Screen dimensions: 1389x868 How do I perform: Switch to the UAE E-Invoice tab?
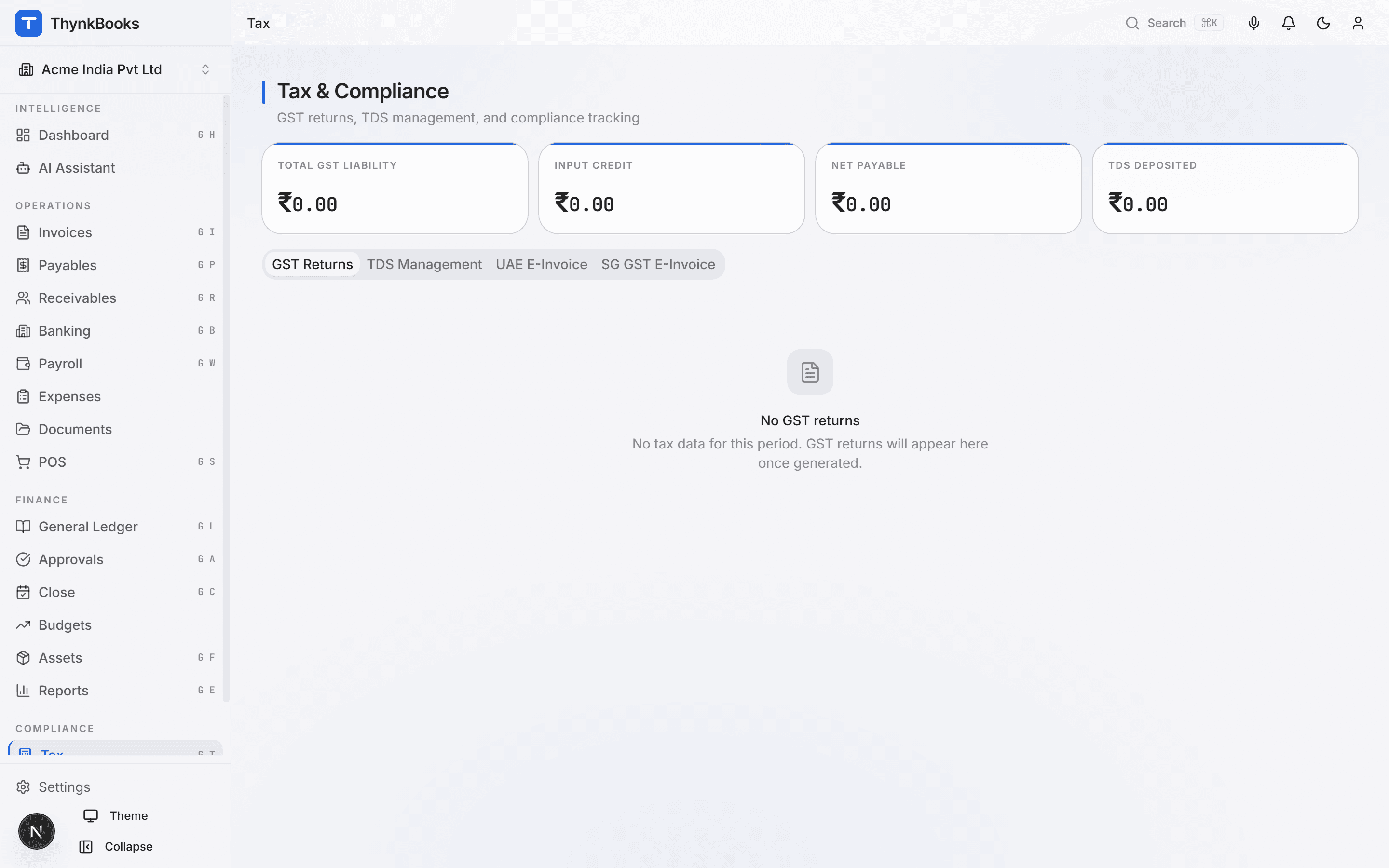541,264
